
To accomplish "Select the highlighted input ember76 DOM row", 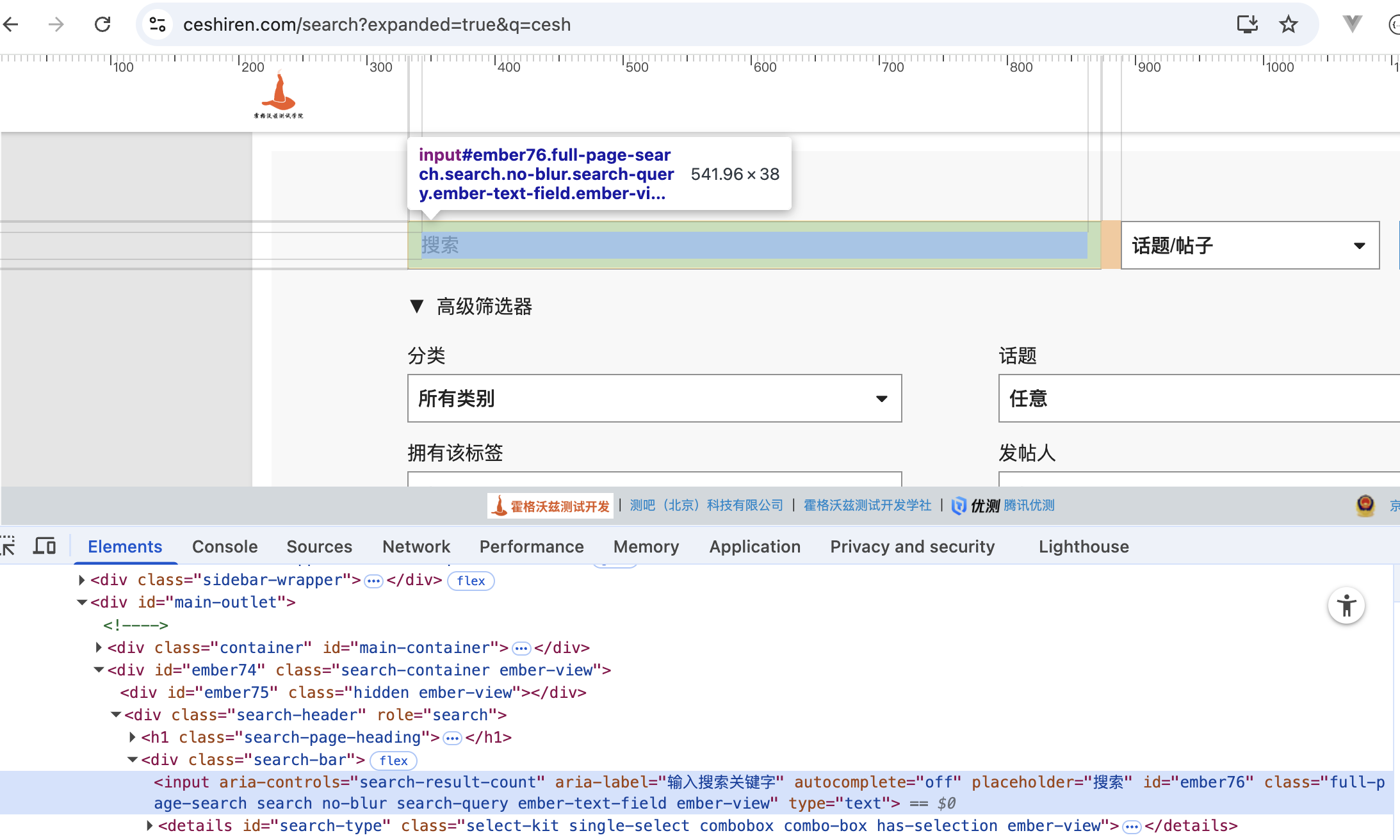I will (697, 793).
